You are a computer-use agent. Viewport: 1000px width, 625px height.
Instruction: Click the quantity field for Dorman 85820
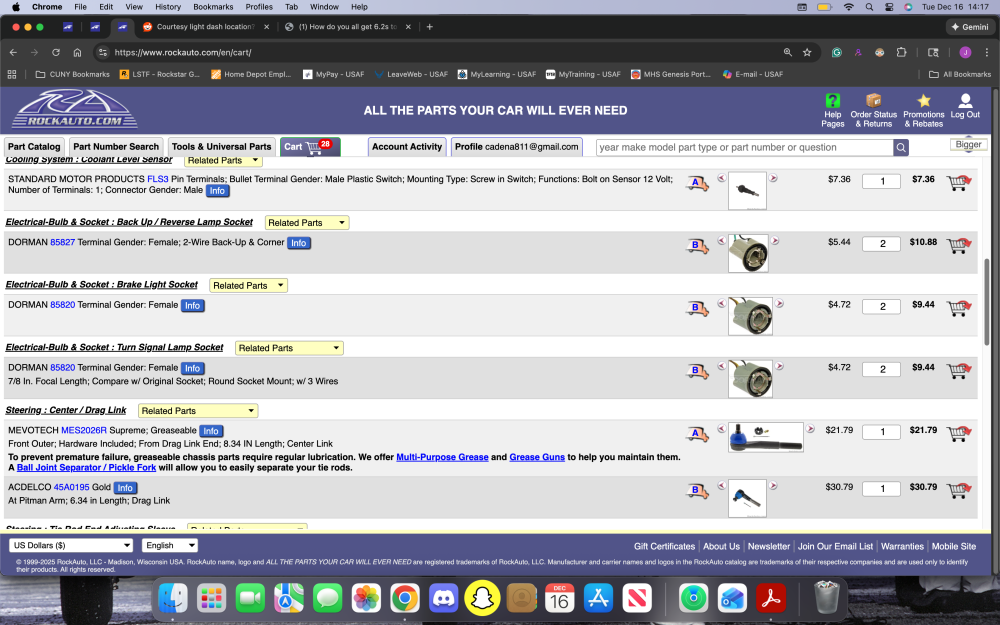[881, 306]
